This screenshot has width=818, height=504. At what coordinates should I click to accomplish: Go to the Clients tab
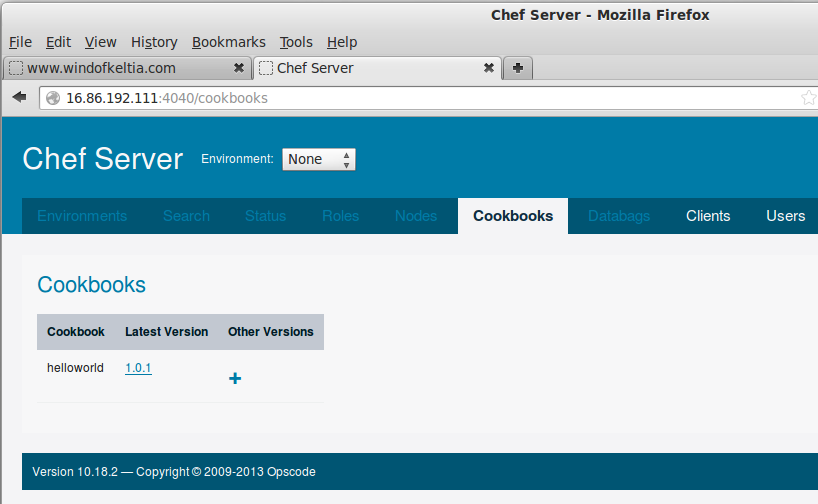pyautogui.click(x=708, y=216)
